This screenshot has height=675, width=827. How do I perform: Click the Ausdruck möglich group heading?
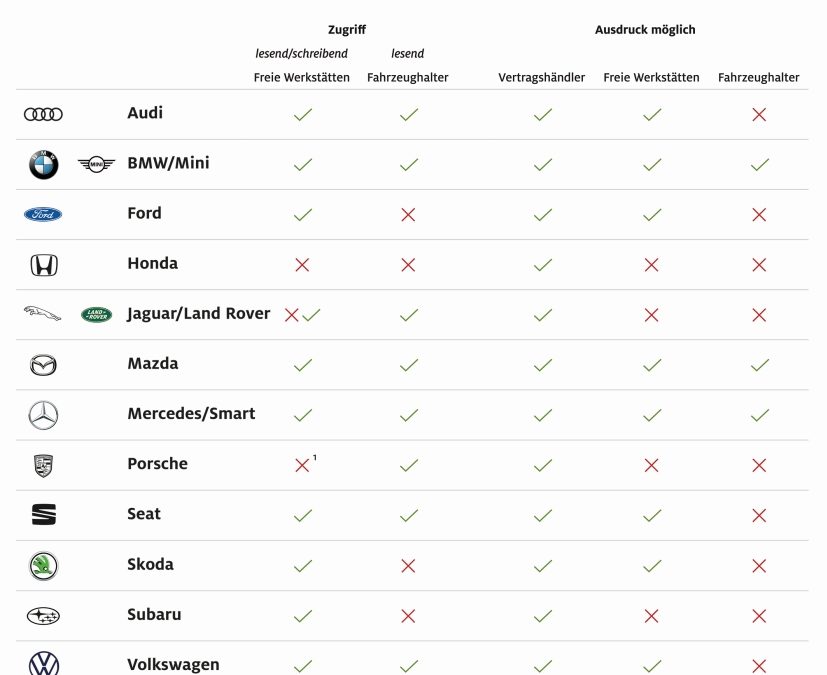(645, 30)
